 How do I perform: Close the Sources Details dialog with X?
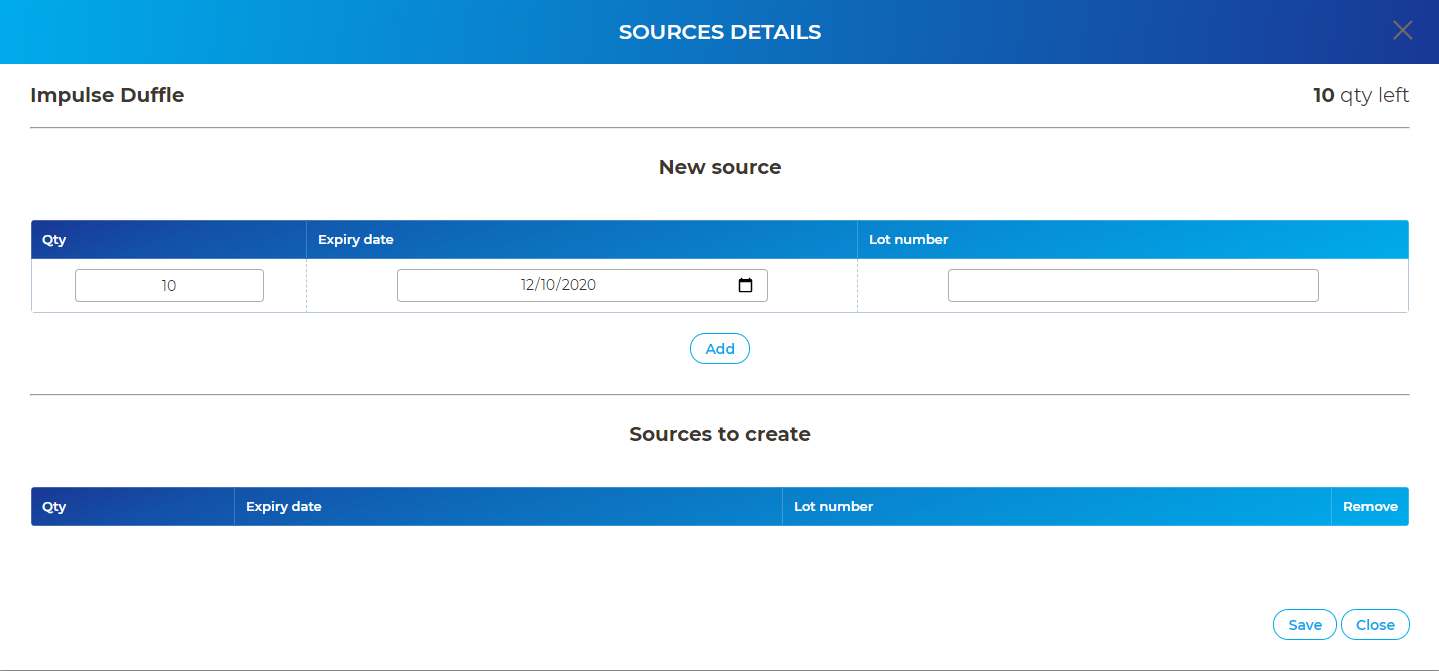coord(1402,30)
